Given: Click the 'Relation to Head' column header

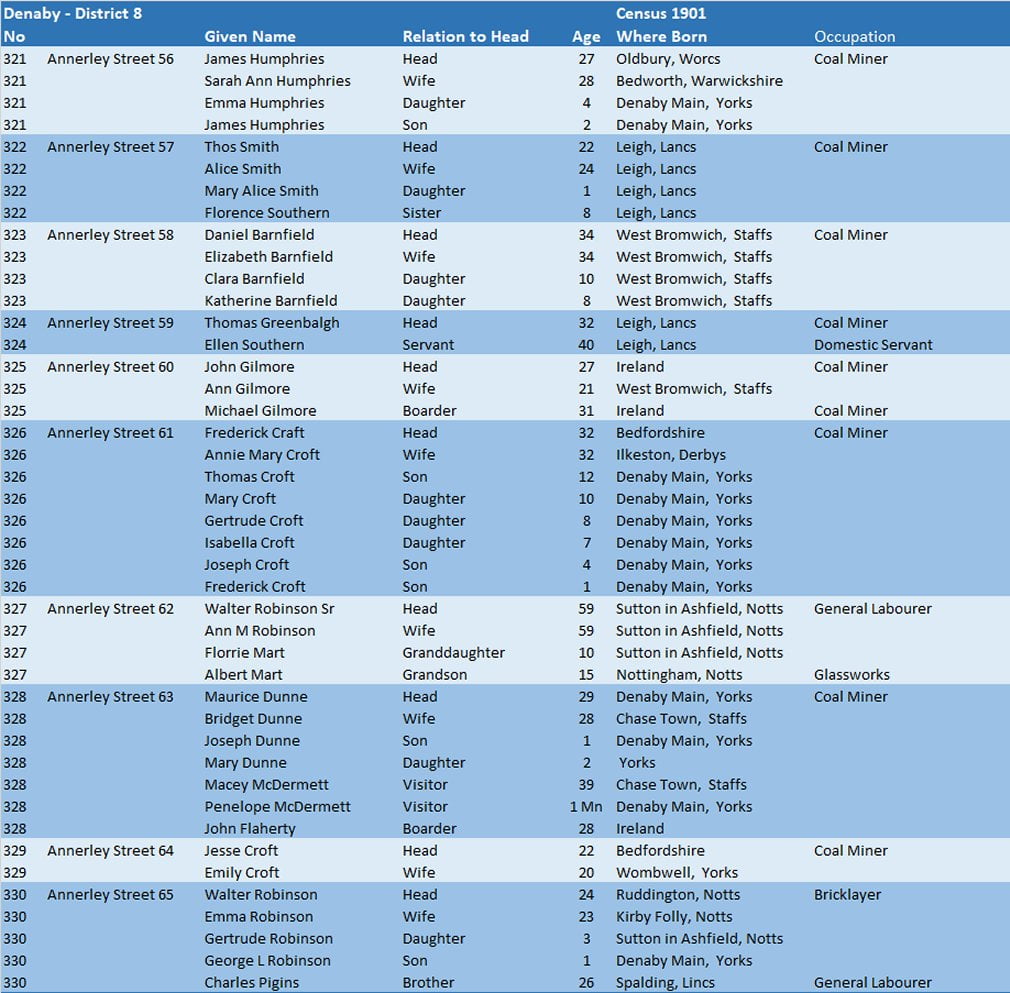Looking at the screenshot, I should pyautogui.click(x=465, y=37).
